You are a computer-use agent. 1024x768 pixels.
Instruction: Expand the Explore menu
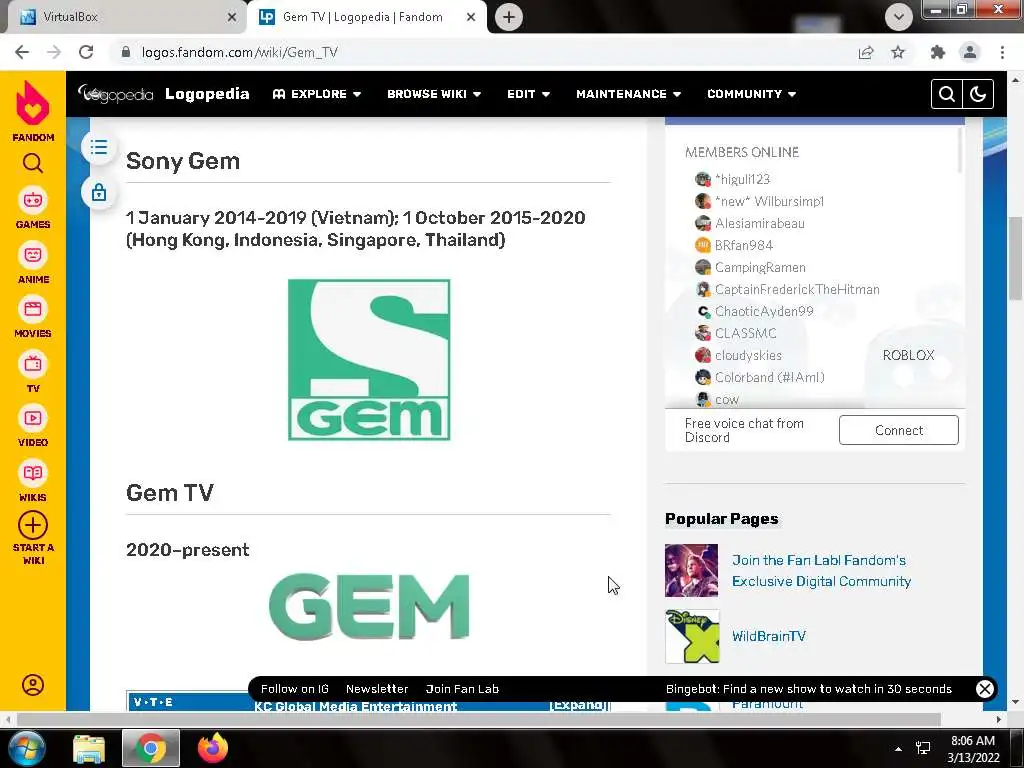pyautogui.click(x=317, y=94)
